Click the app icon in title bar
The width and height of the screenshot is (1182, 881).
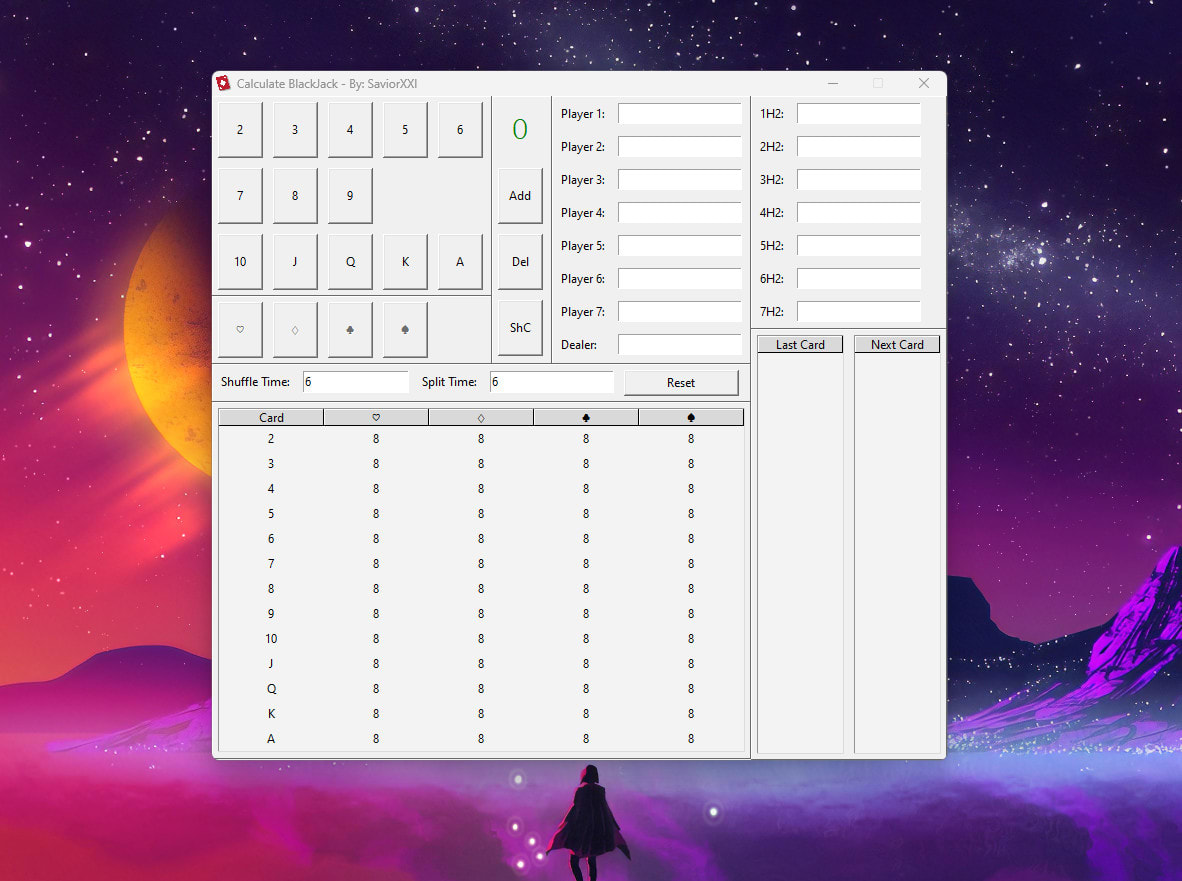[223, 83]
